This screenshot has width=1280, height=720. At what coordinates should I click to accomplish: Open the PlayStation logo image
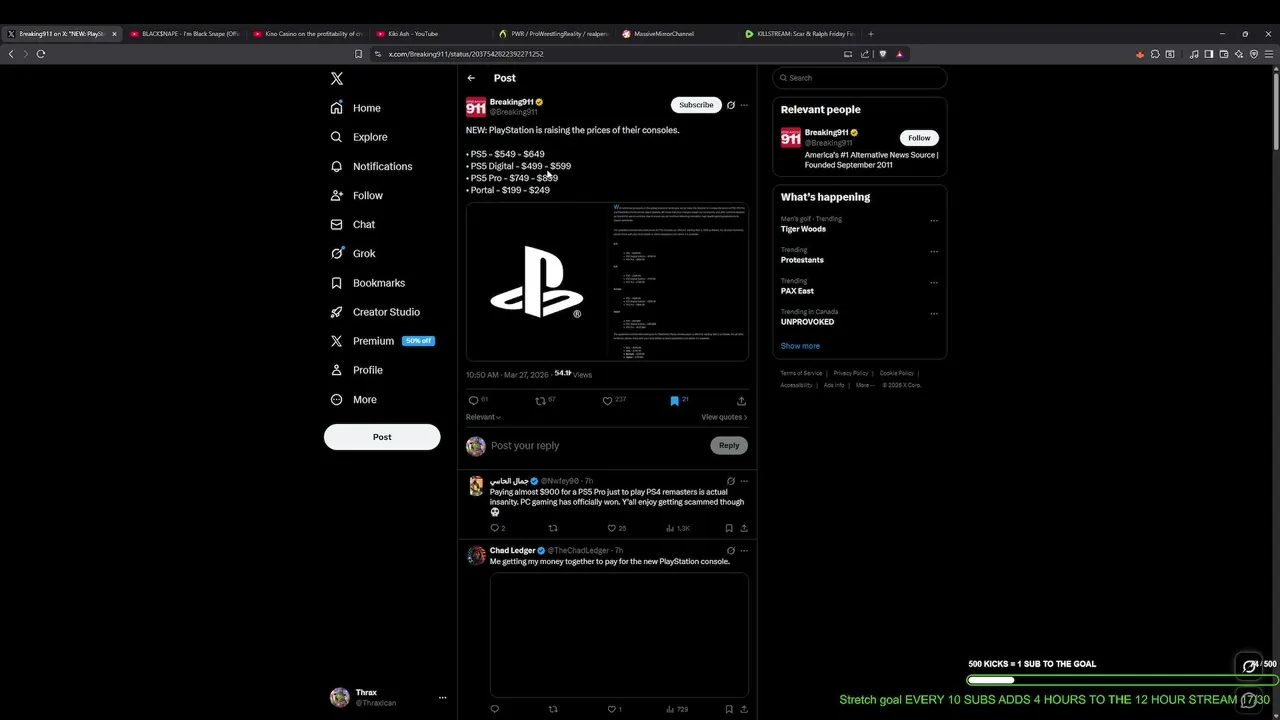click(537, 282)
